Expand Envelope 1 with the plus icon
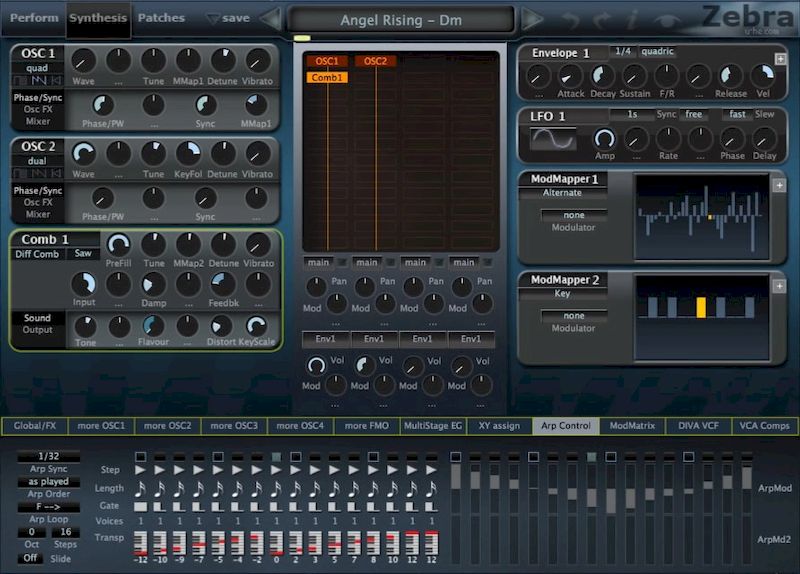This screenshot has height=574, width=800. click(x=781, y=59)
